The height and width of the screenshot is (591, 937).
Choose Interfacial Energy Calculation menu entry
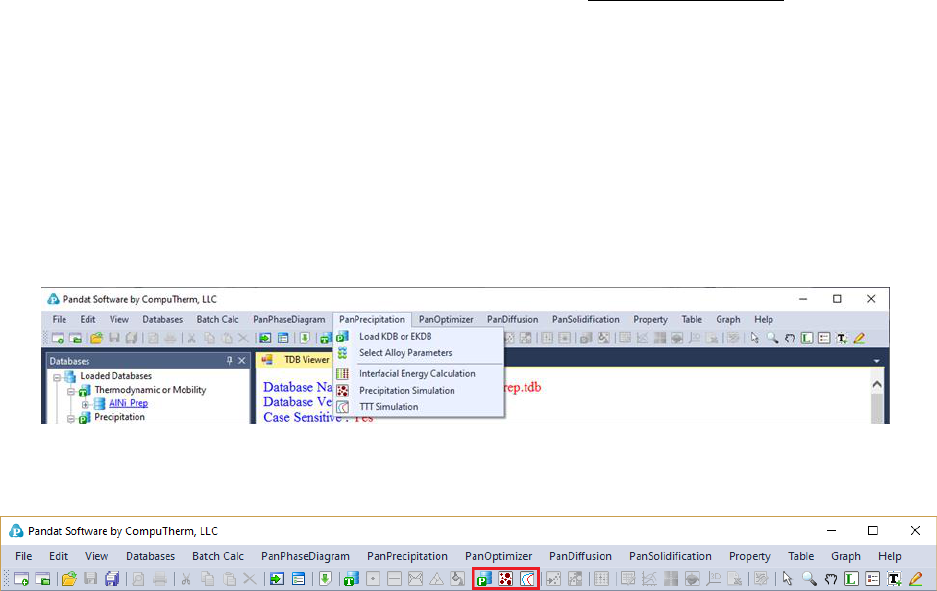pyautogui.click(x=418, y=373)
